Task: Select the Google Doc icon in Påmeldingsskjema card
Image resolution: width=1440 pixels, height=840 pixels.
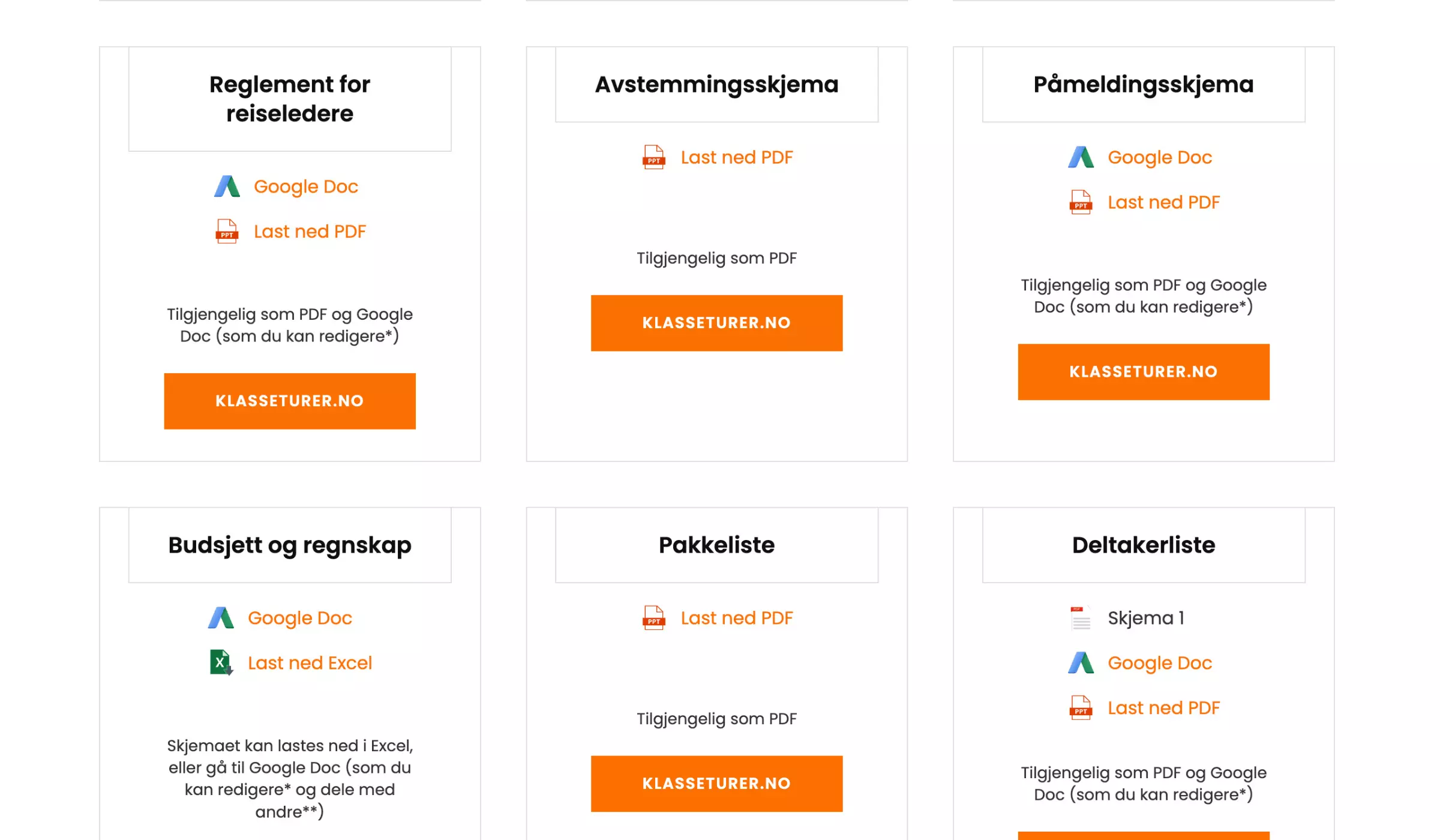Action: pos(1080,157)
